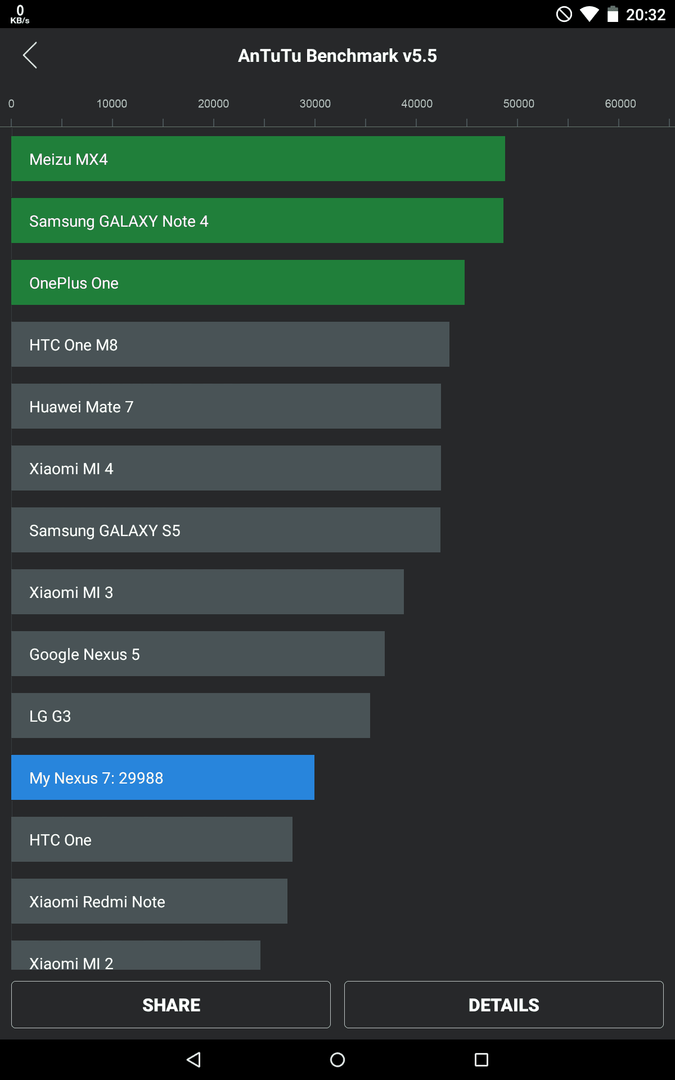Tap the do-not-disturb status icon

coord(564,14)
